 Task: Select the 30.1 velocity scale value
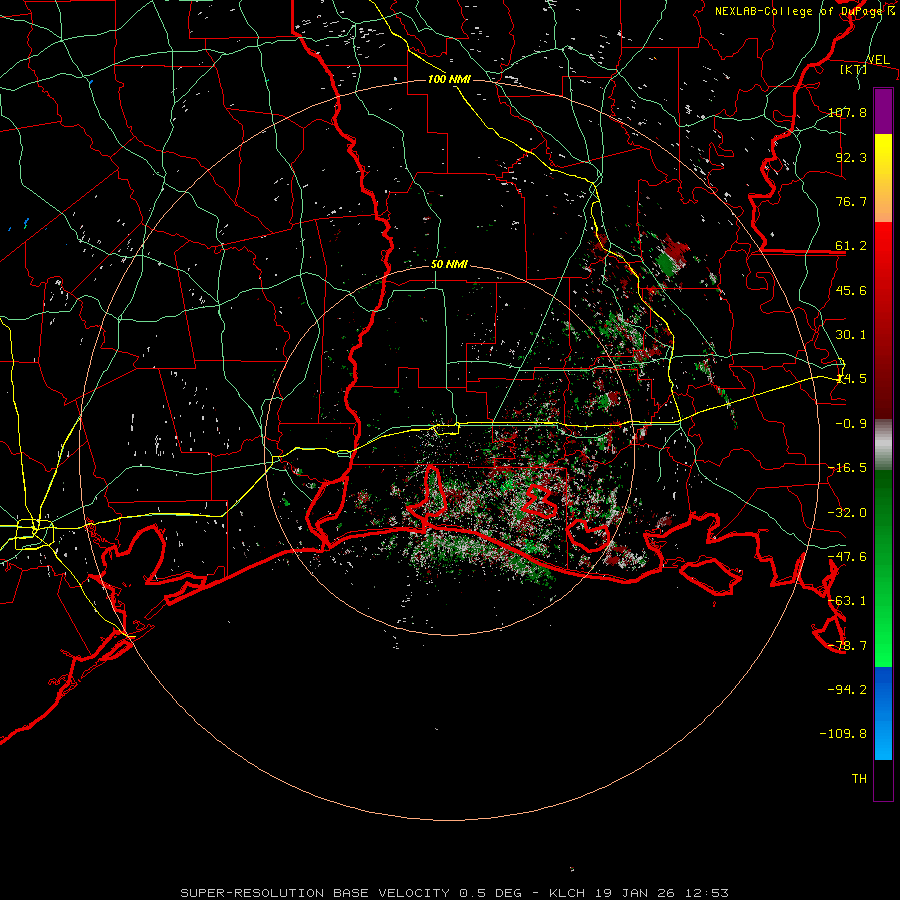pyautogui.click(x=851, y=335)
